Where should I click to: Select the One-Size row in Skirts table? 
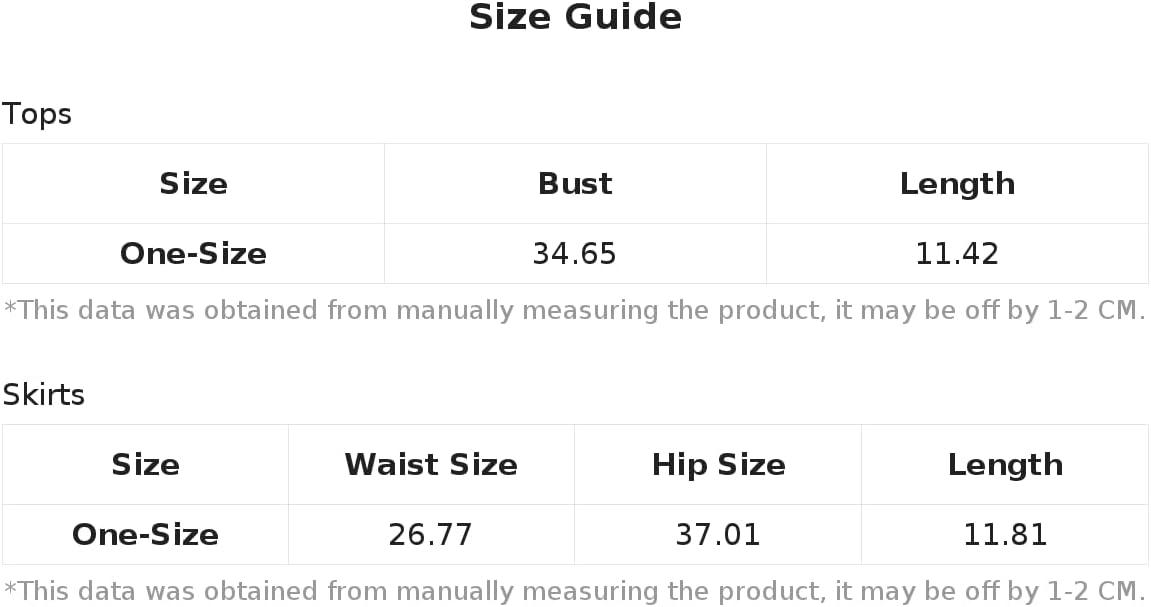click(575, 534)
